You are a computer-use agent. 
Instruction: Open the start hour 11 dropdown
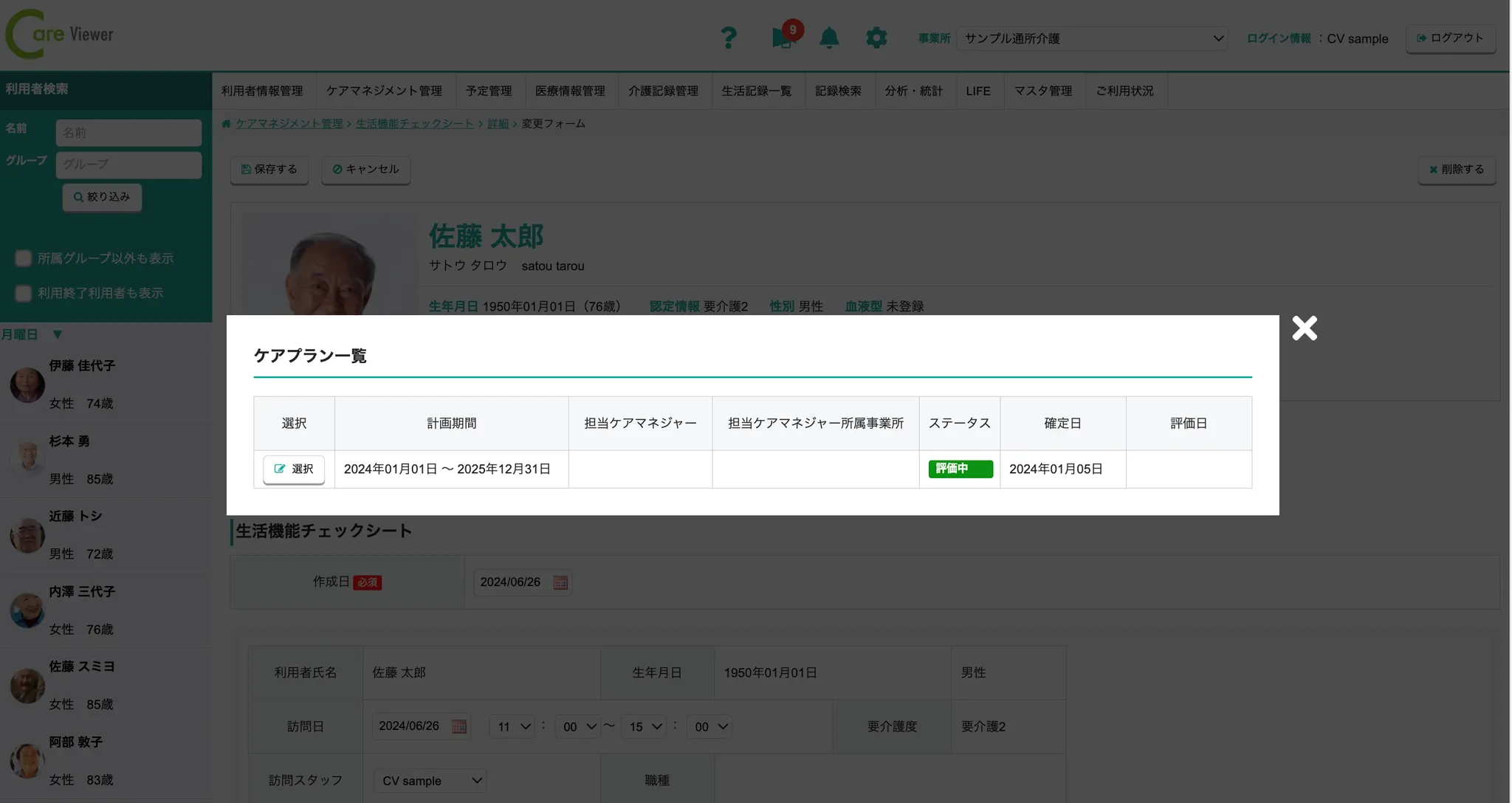[512, 727]
